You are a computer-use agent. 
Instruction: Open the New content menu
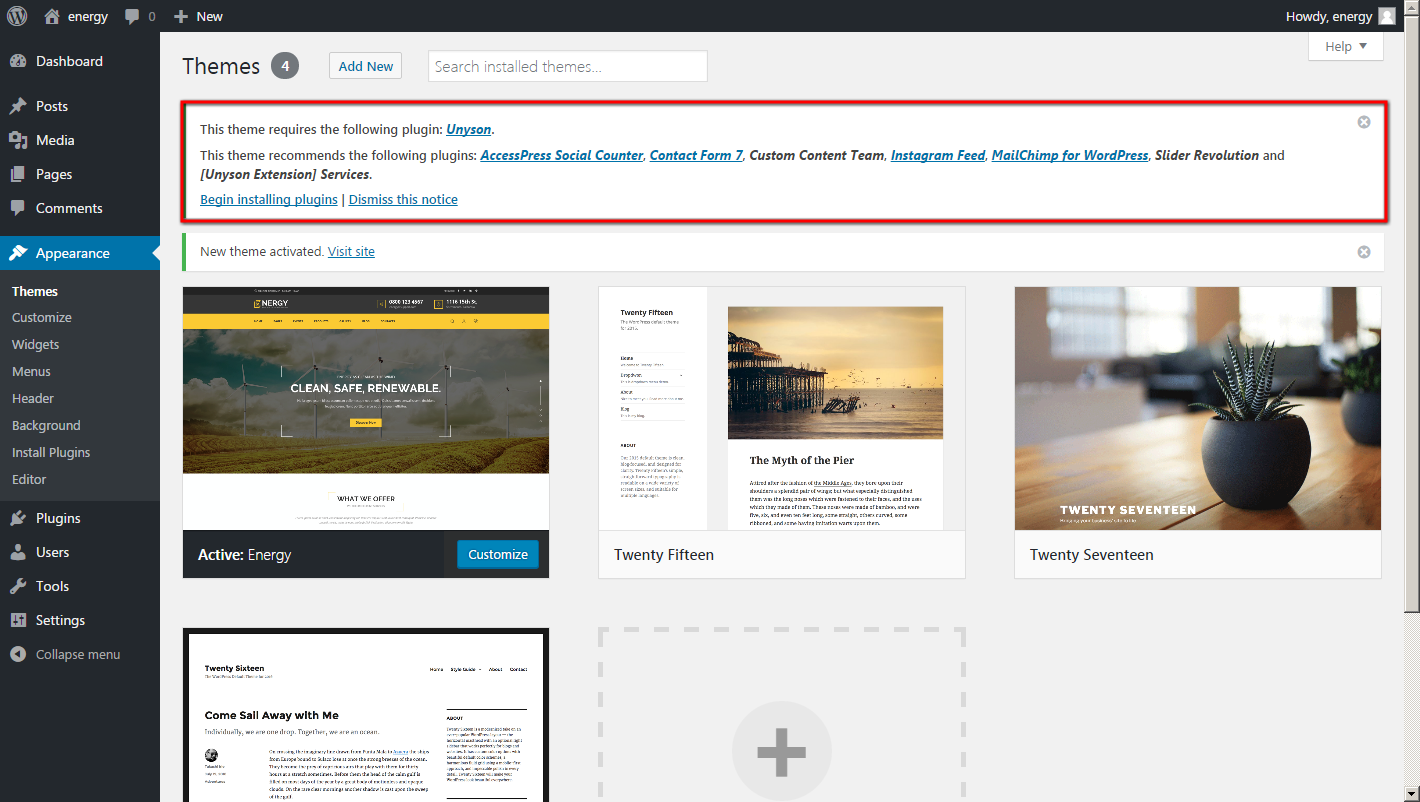(198, 16)
